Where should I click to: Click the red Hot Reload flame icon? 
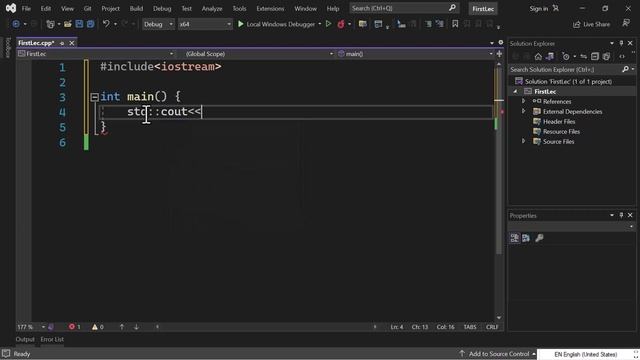pos(340,24)
